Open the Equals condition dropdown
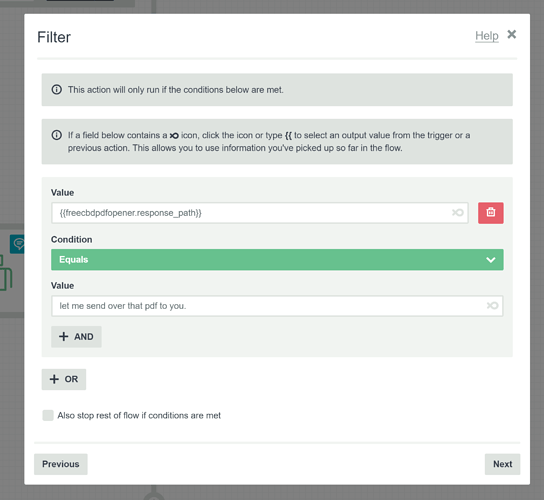 (x=277, y=260)
